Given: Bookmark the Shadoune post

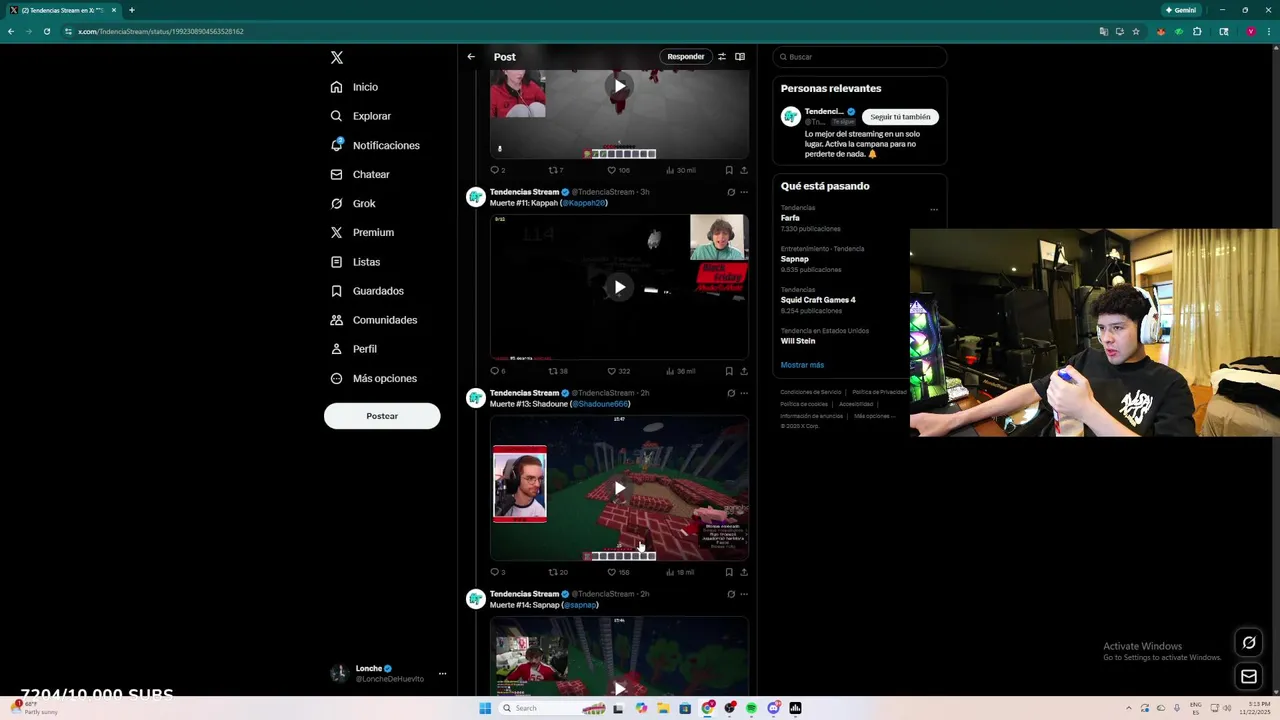Looking at the screenshot, I should [729, 572].
